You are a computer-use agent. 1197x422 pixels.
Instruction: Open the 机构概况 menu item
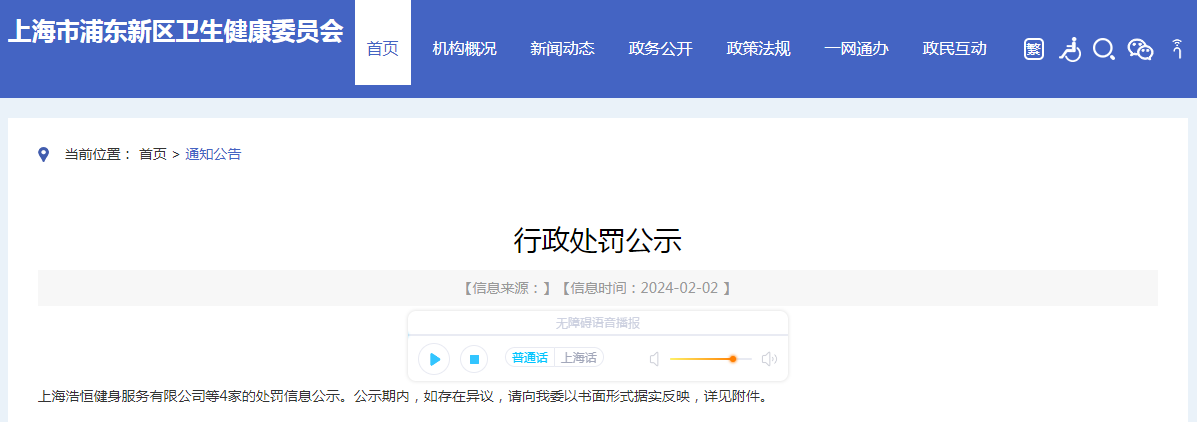[464, 49]
